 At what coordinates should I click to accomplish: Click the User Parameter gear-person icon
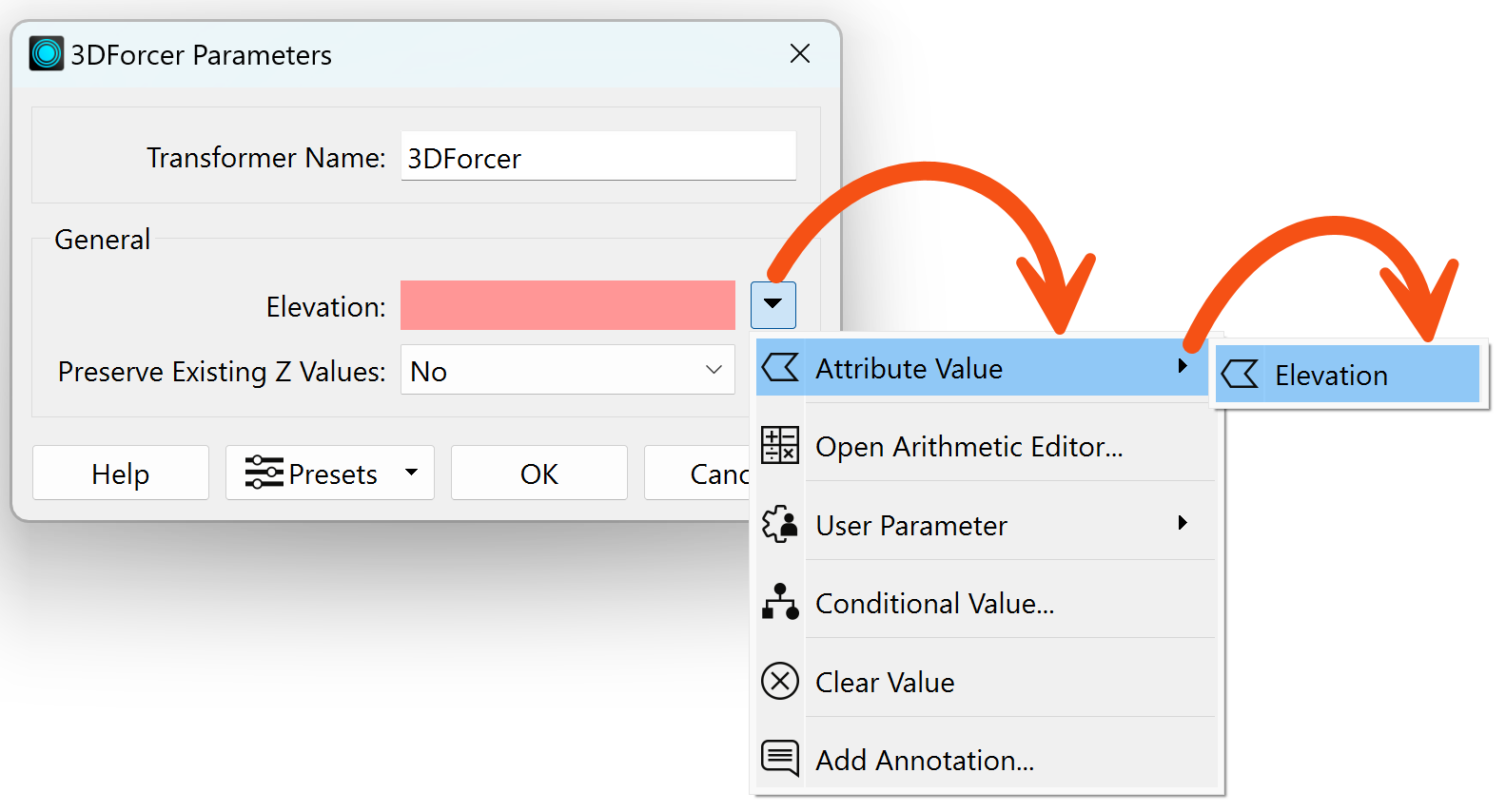tap(780, 524)
